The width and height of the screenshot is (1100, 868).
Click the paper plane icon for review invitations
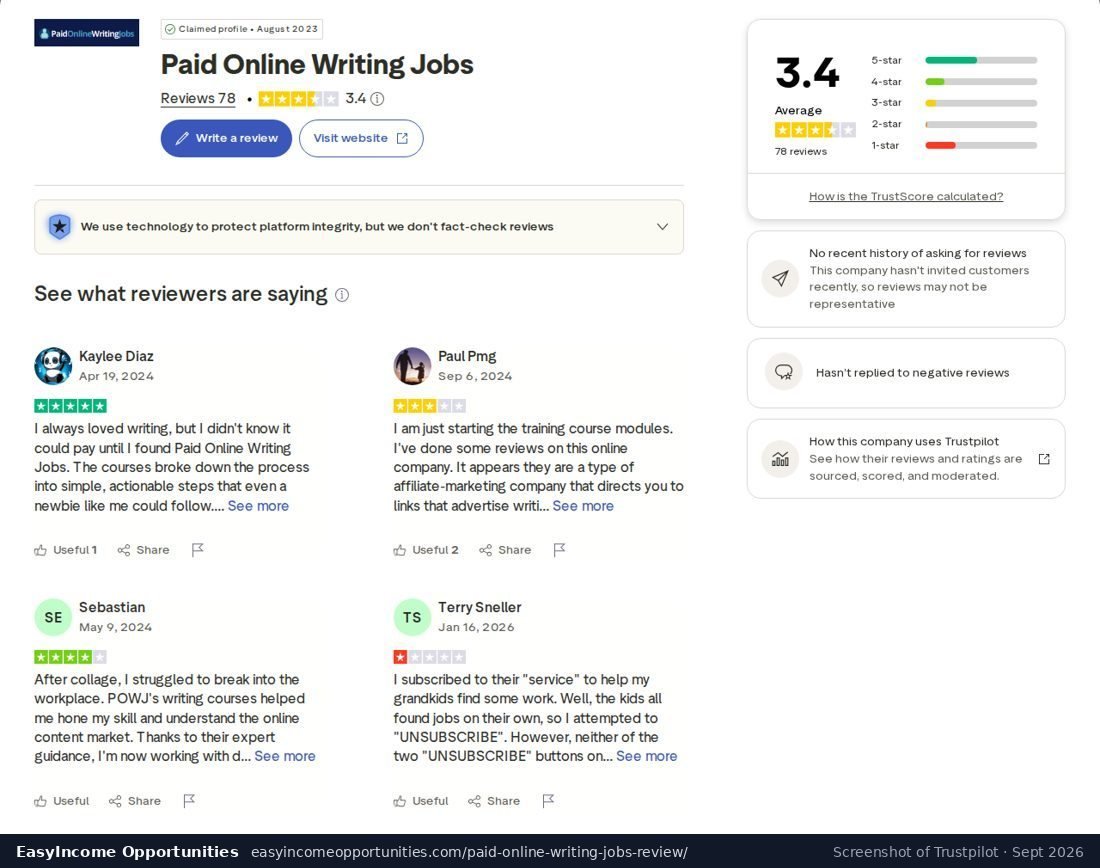[x=780, y=279]
